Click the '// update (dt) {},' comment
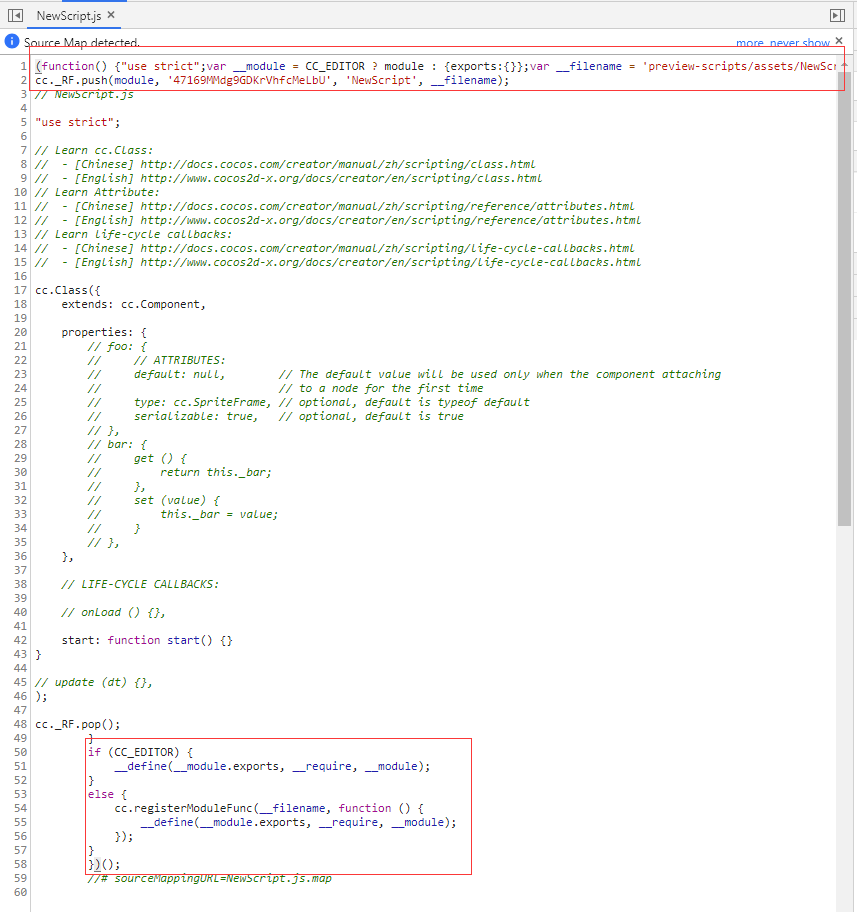The width and height of the screenshot is (857, 912). click(x=94, y=682)
